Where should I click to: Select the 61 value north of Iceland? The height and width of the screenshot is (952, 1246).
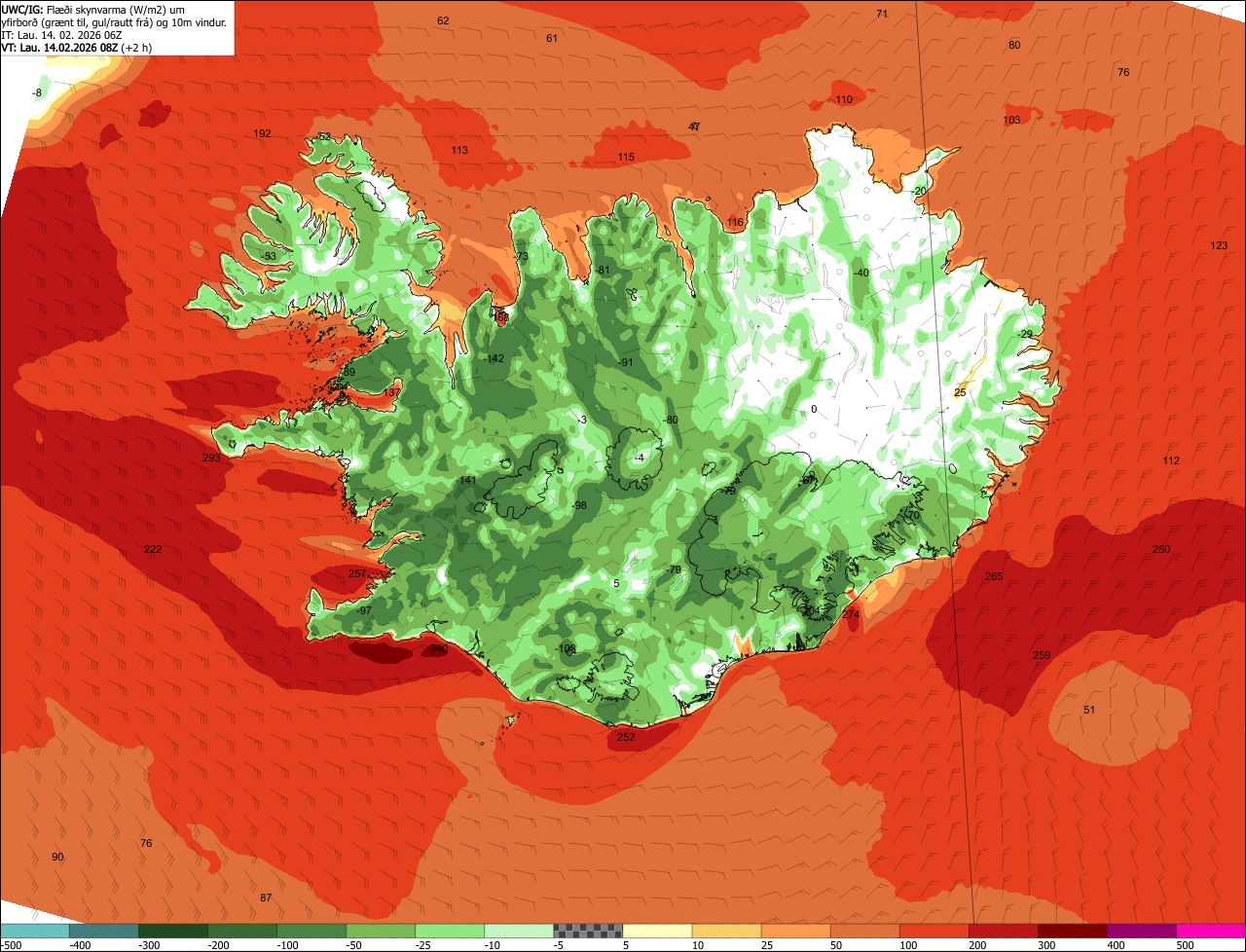[x=552, y=38]
